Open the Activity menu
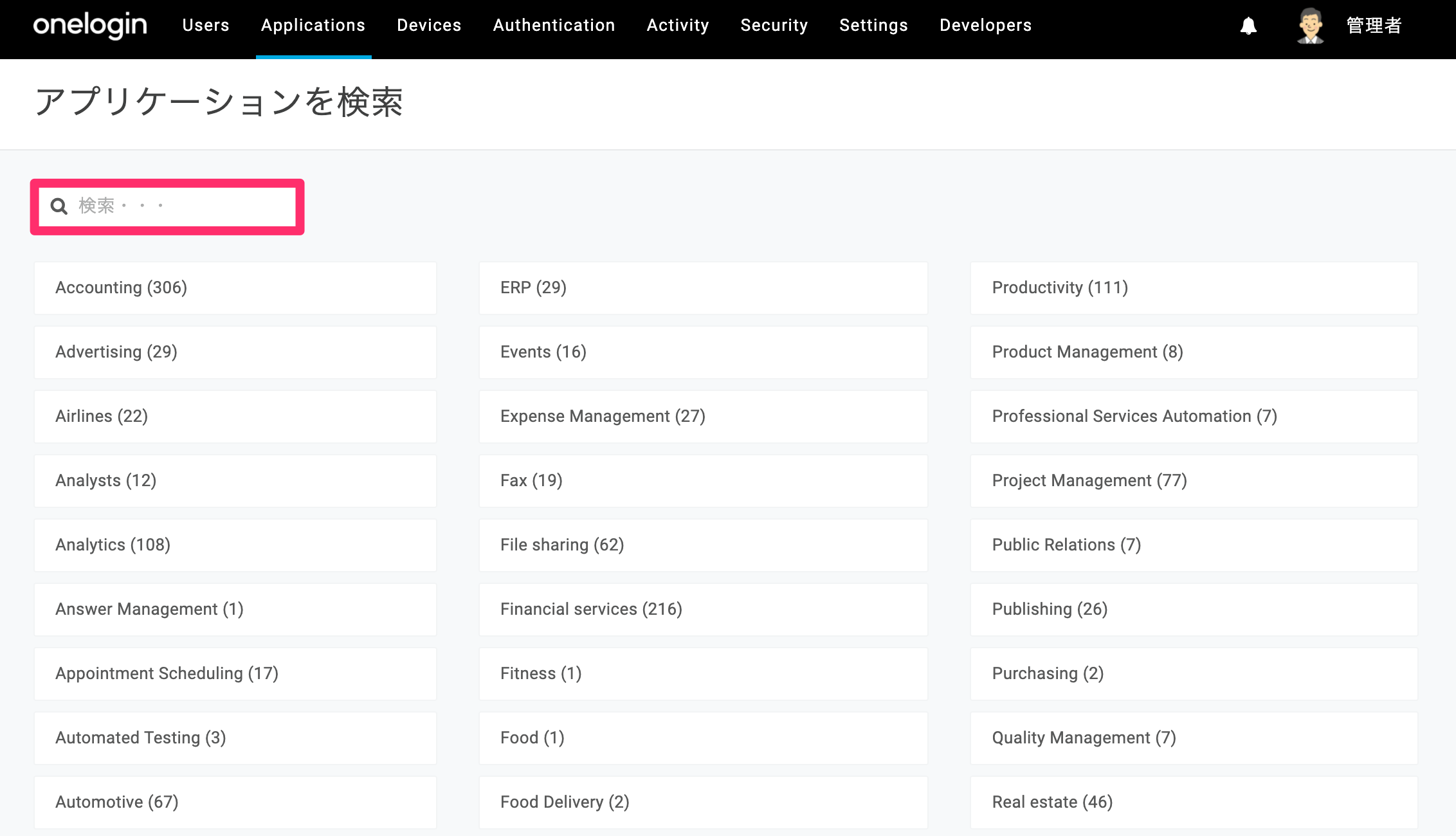Image resolution: width=1456 pixels, height=836 pixels. point(678,25)
